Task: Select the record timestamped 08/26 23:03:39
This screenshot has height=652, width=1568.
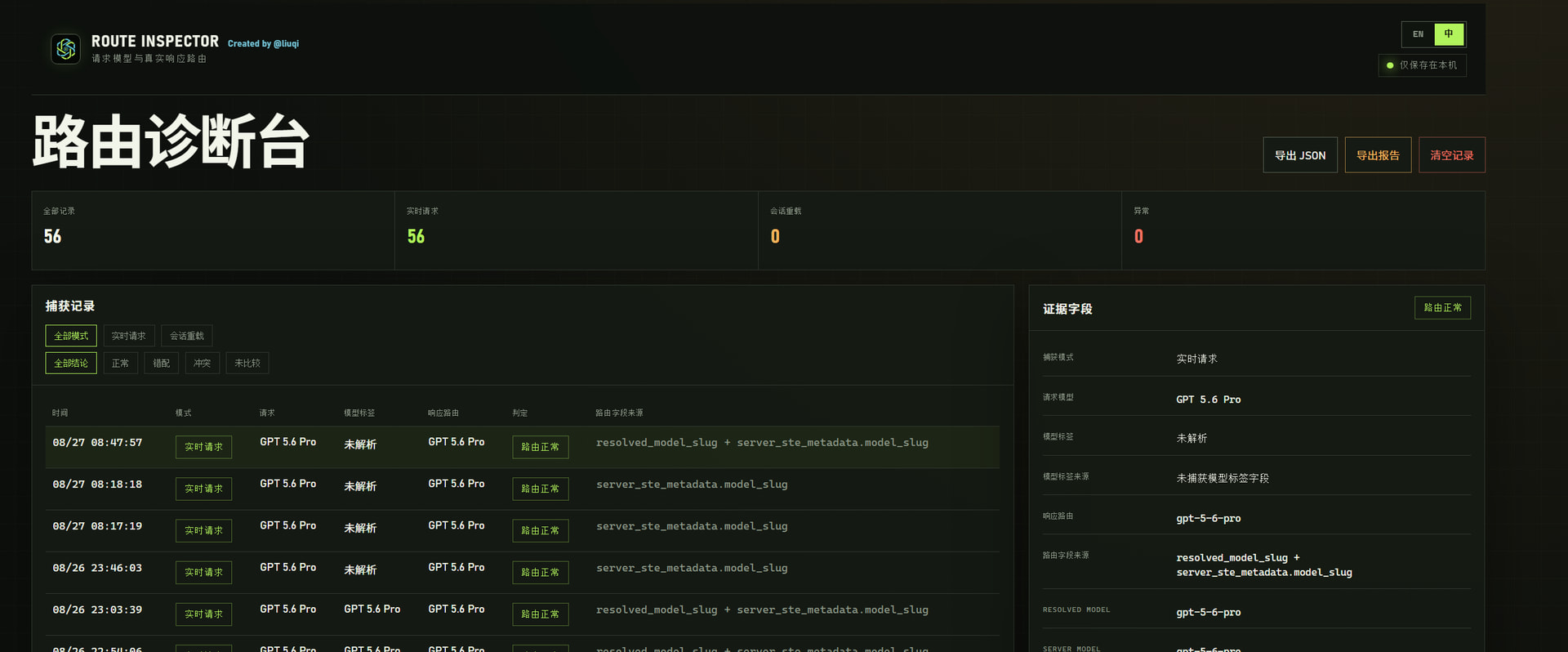Action: point(523,614)
